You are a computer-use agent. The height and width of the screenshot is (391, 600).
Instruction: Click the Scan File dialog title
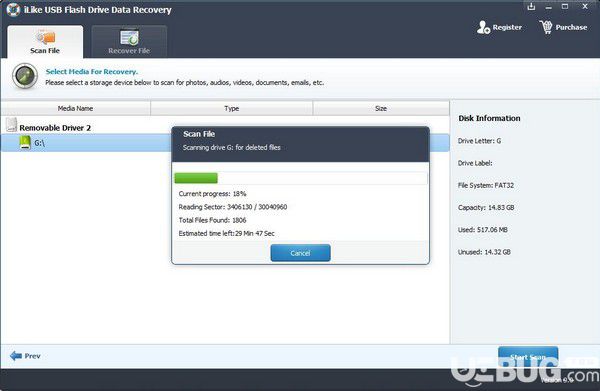199,134
